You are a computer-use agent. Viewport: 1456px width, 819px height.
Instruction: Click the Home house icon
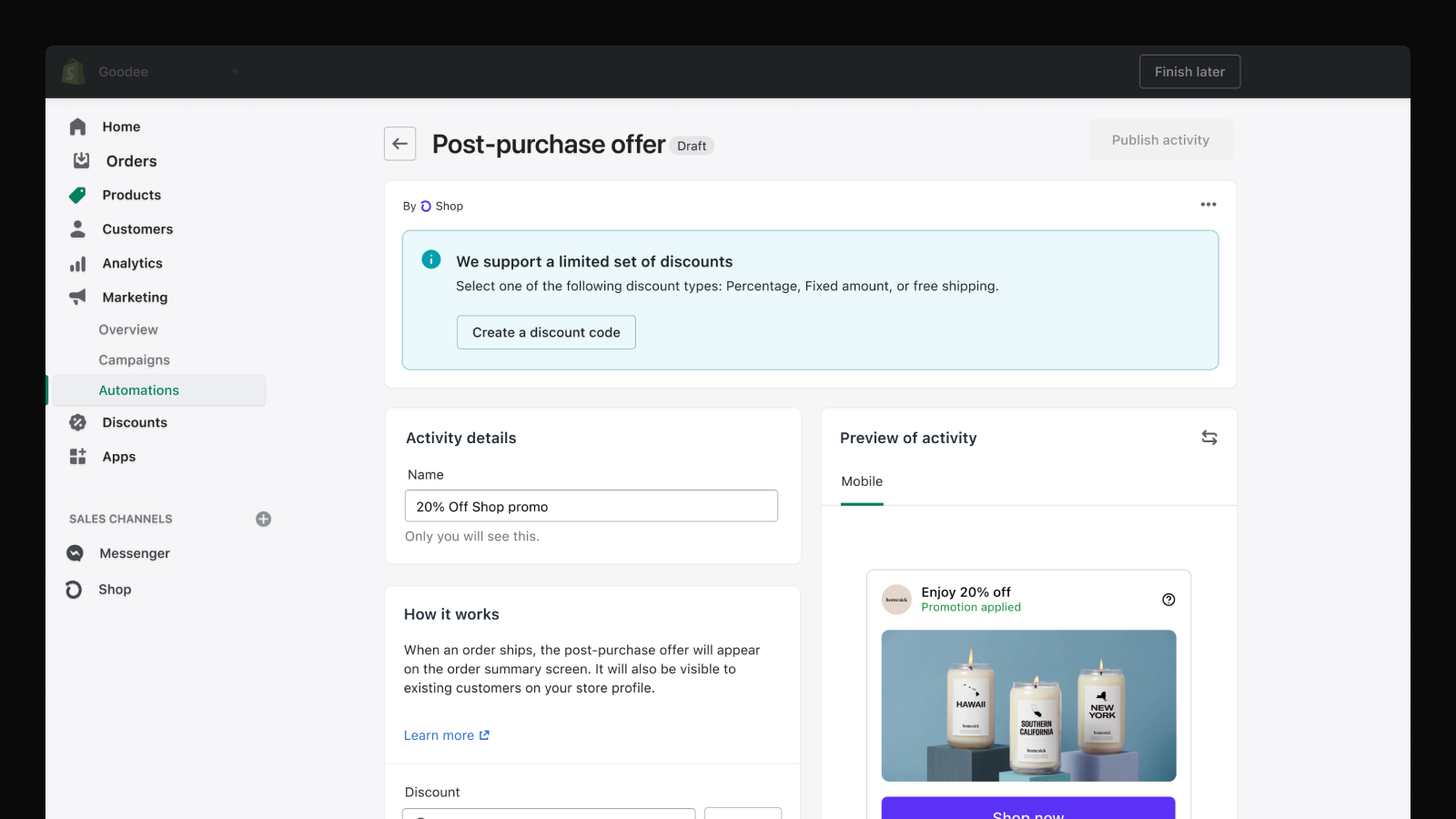(78, 126)
